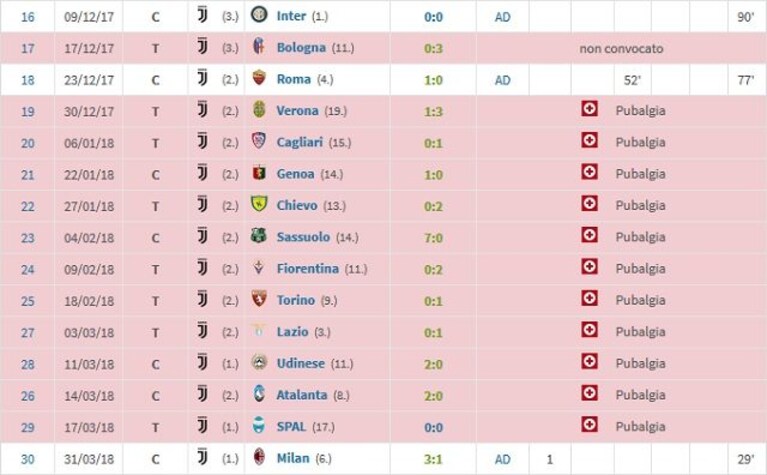Open the 3:1 result against Milan
The width and height of the screenshot is (767, 475).
433,459
